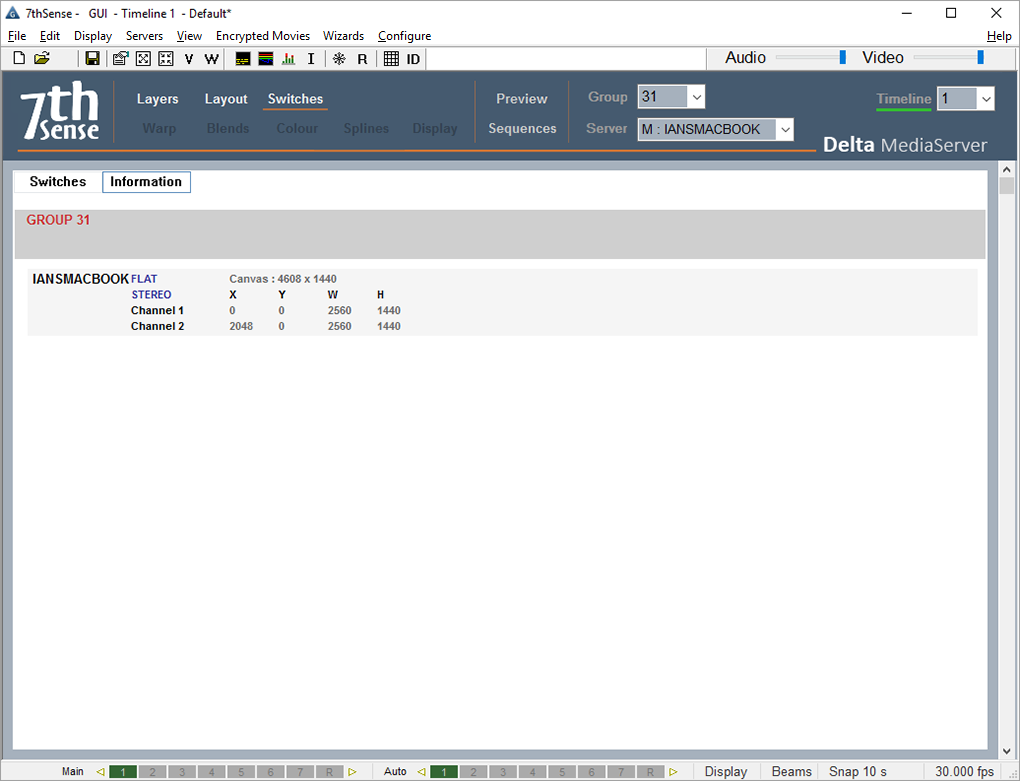Screen dimensions: 1020x781
Task: Open the Sequences page
Action: 522,129
